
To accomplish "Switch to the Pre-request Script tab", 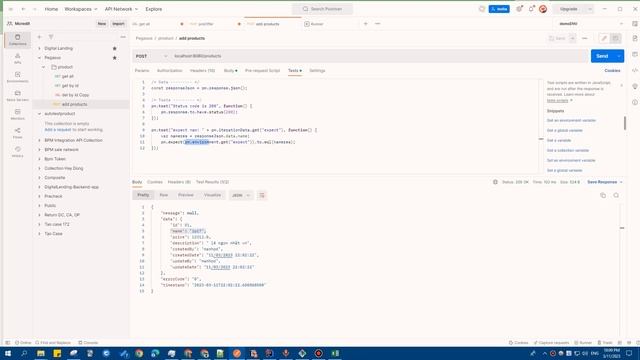I will point(262,71).
